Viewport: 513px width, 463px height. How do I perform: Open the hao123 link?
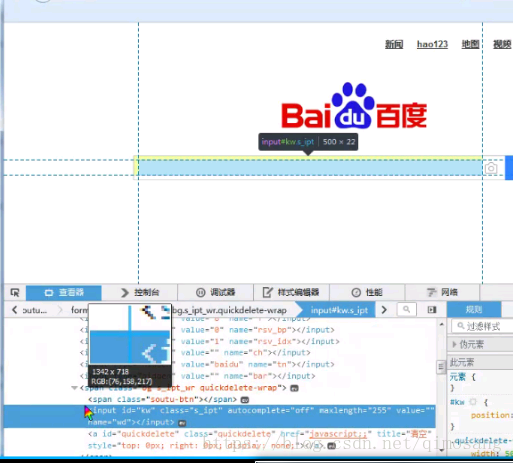[x=432, y=44]
